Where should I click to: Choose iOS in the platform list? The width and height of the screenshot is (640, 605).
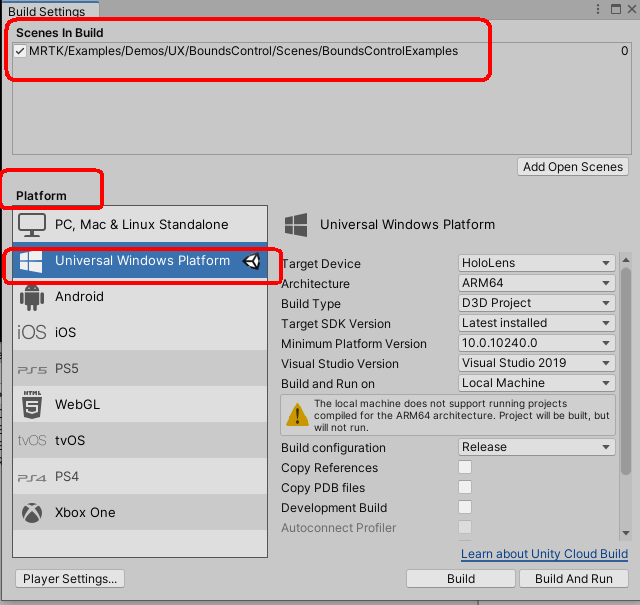[140, 332]
